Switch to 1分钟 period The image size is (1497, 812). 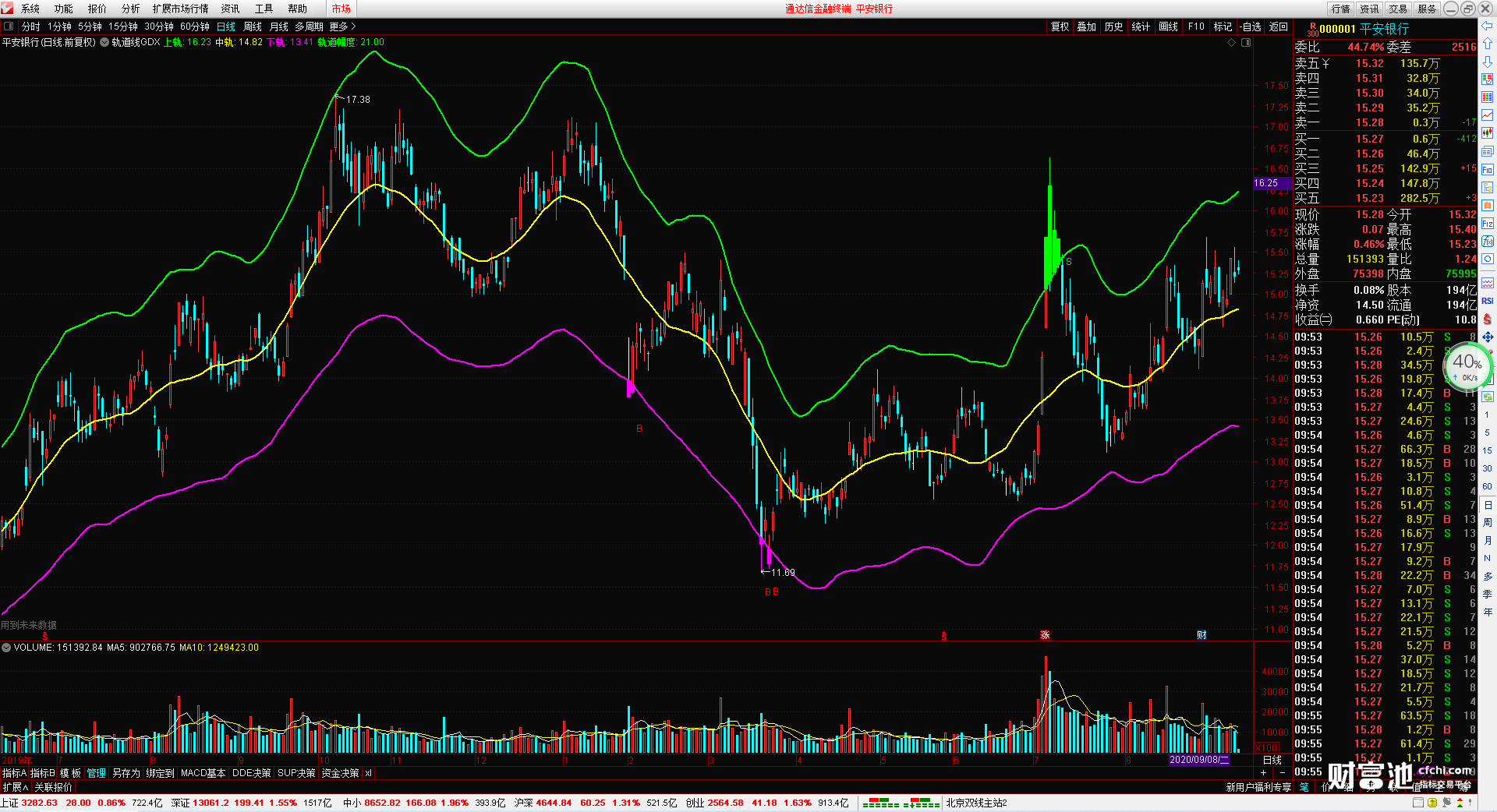(x=59, y=26)
